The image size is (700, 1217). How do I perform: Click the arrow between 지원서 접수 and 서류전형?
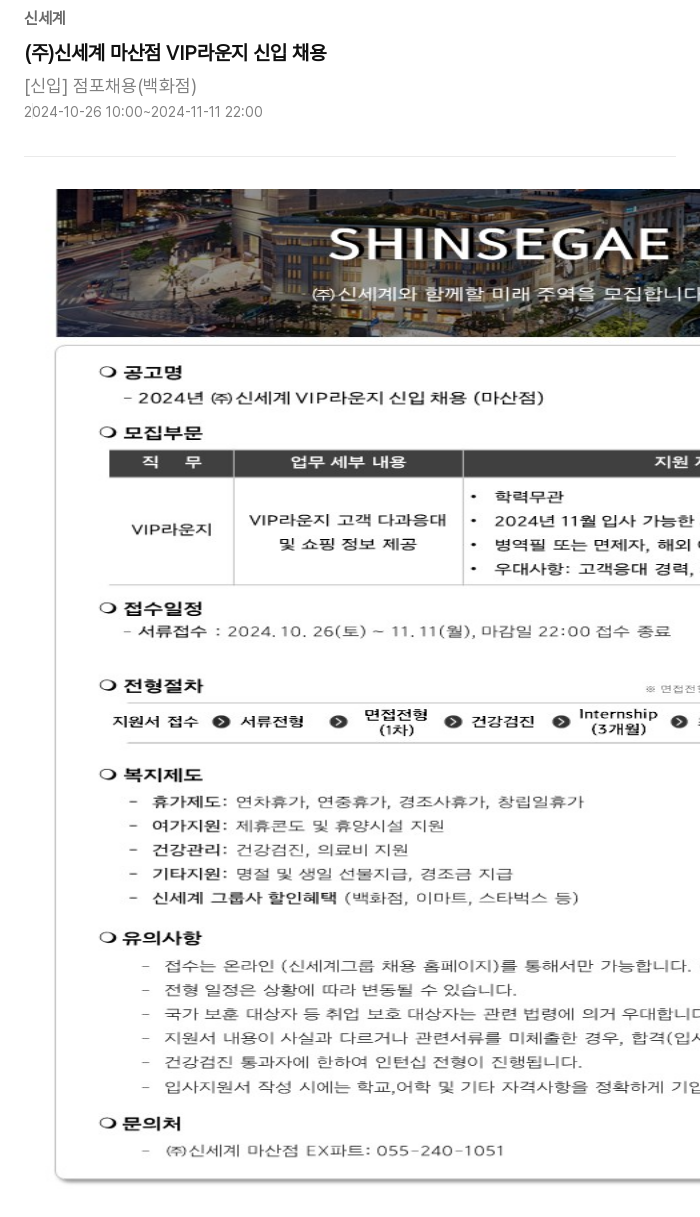pyautogui.click(x=221, y=722)
